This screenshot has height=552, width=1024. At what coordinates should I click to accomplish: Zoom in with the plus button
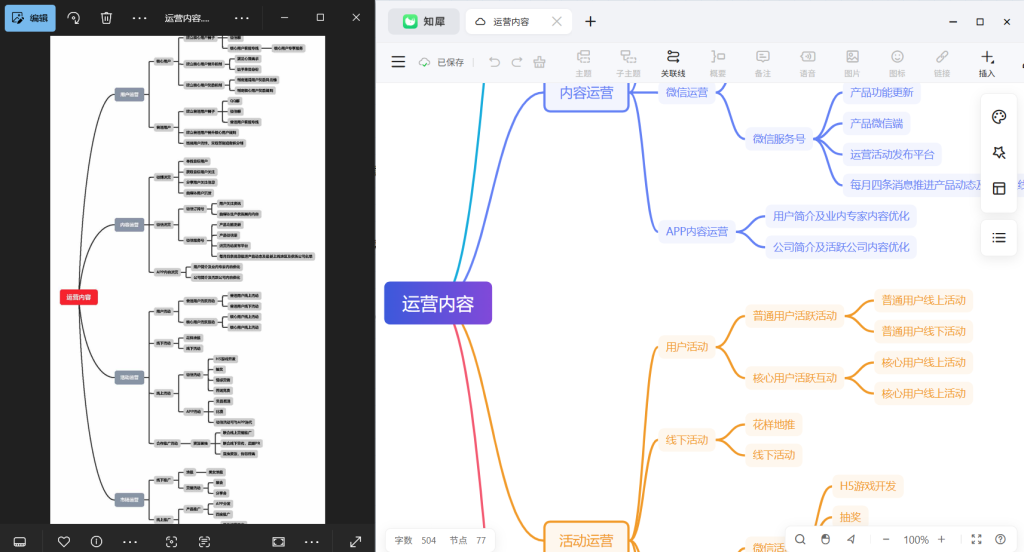pos(941,540)
